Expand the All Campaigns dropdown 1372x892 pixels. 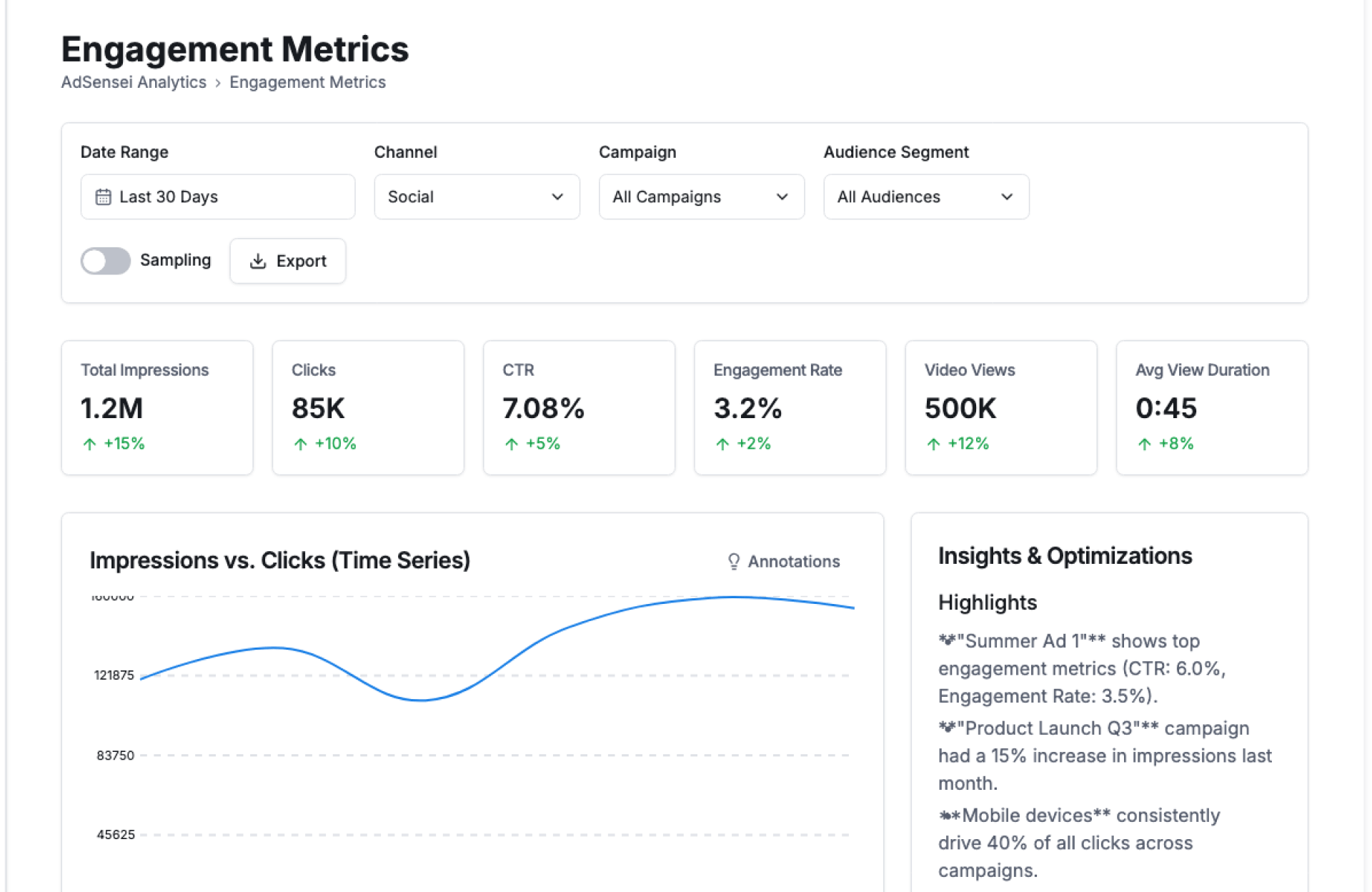coord(701,197)
